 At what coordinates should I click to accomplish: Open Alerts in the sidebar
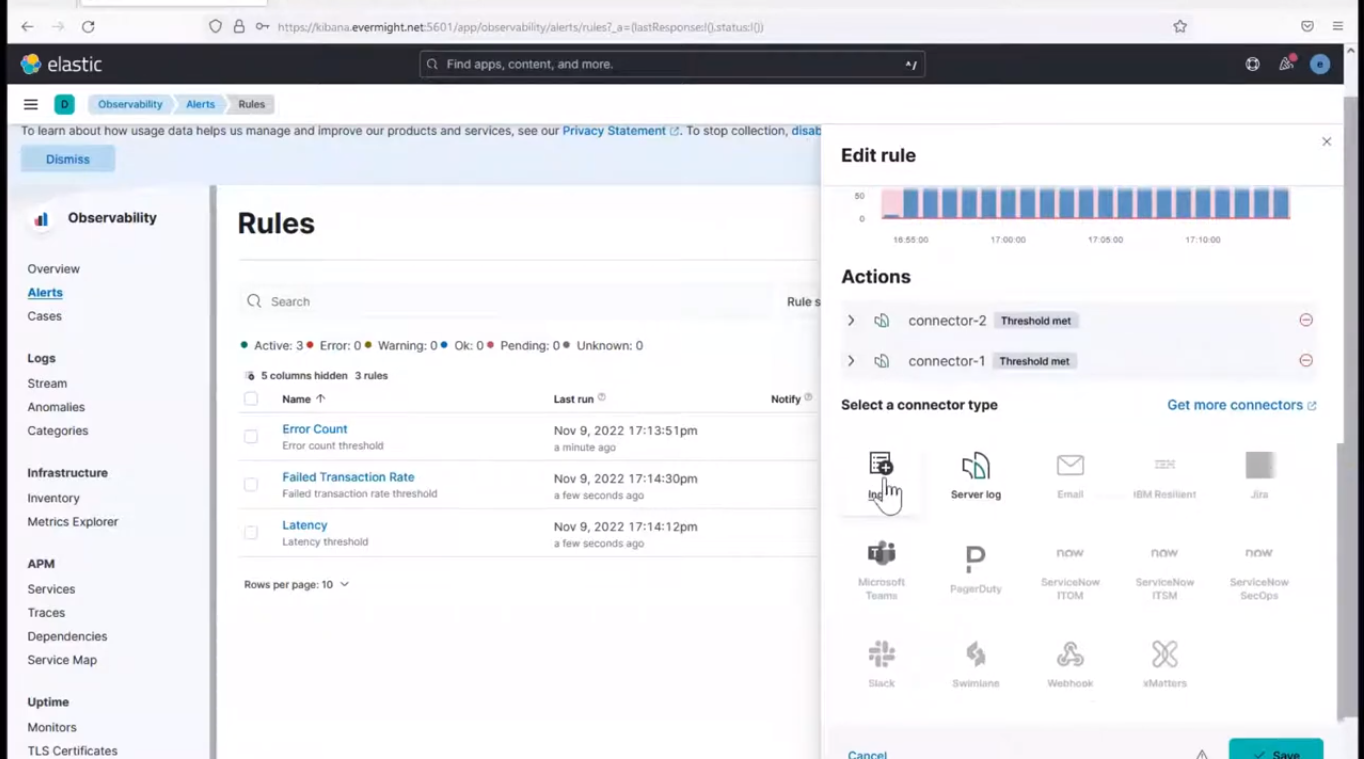coord(45,293)
